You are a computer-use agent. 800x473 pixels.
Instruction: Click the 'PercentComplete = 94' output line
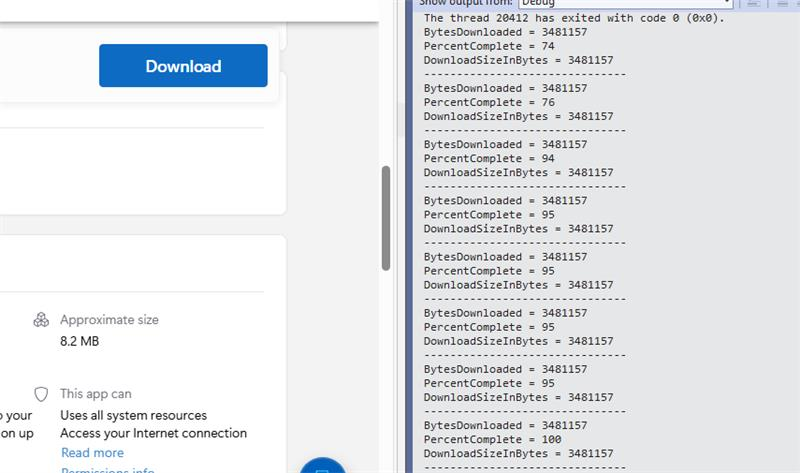pos(489,158)
